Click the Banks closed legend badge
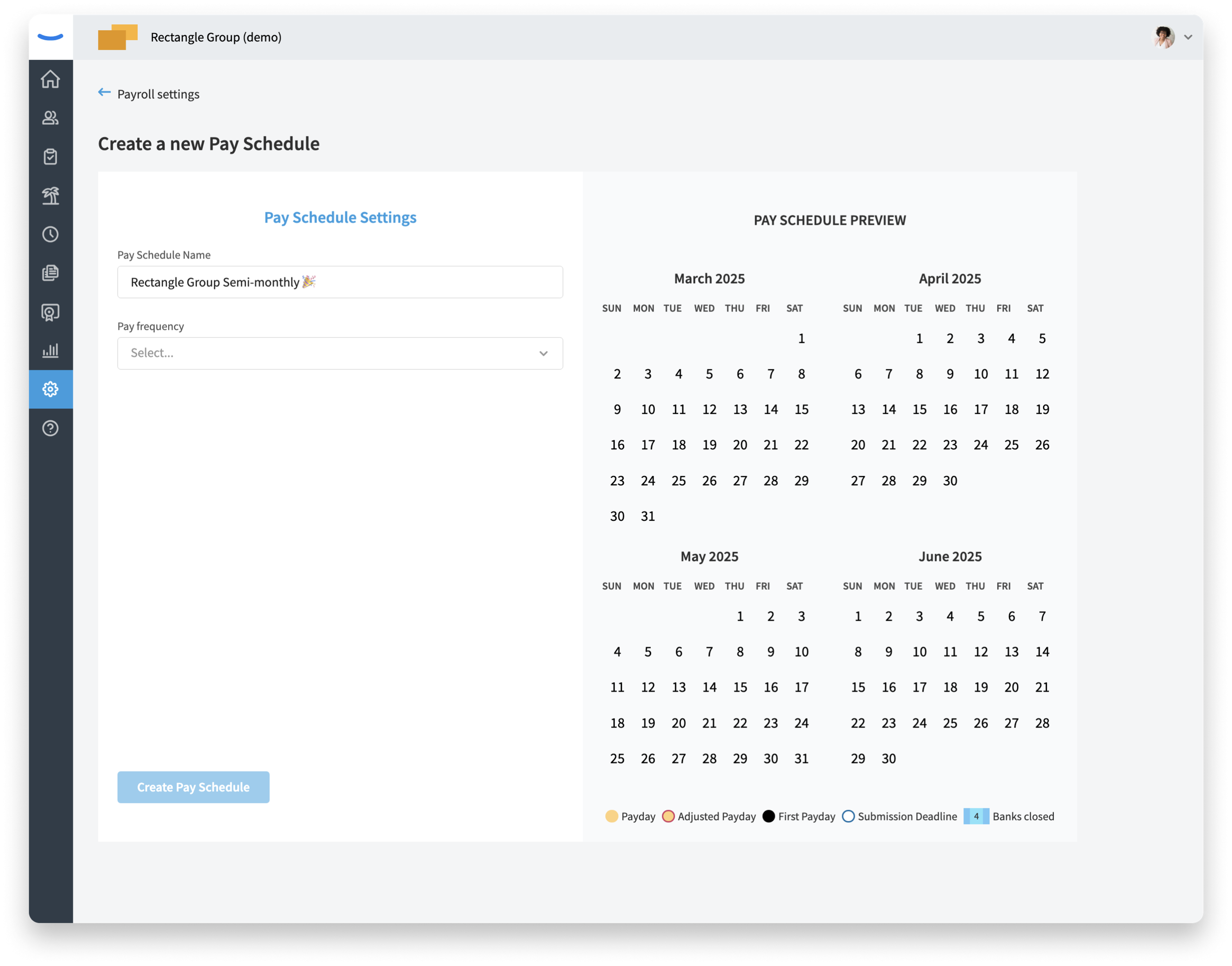 pyautogui.click(x=976, y=816)
